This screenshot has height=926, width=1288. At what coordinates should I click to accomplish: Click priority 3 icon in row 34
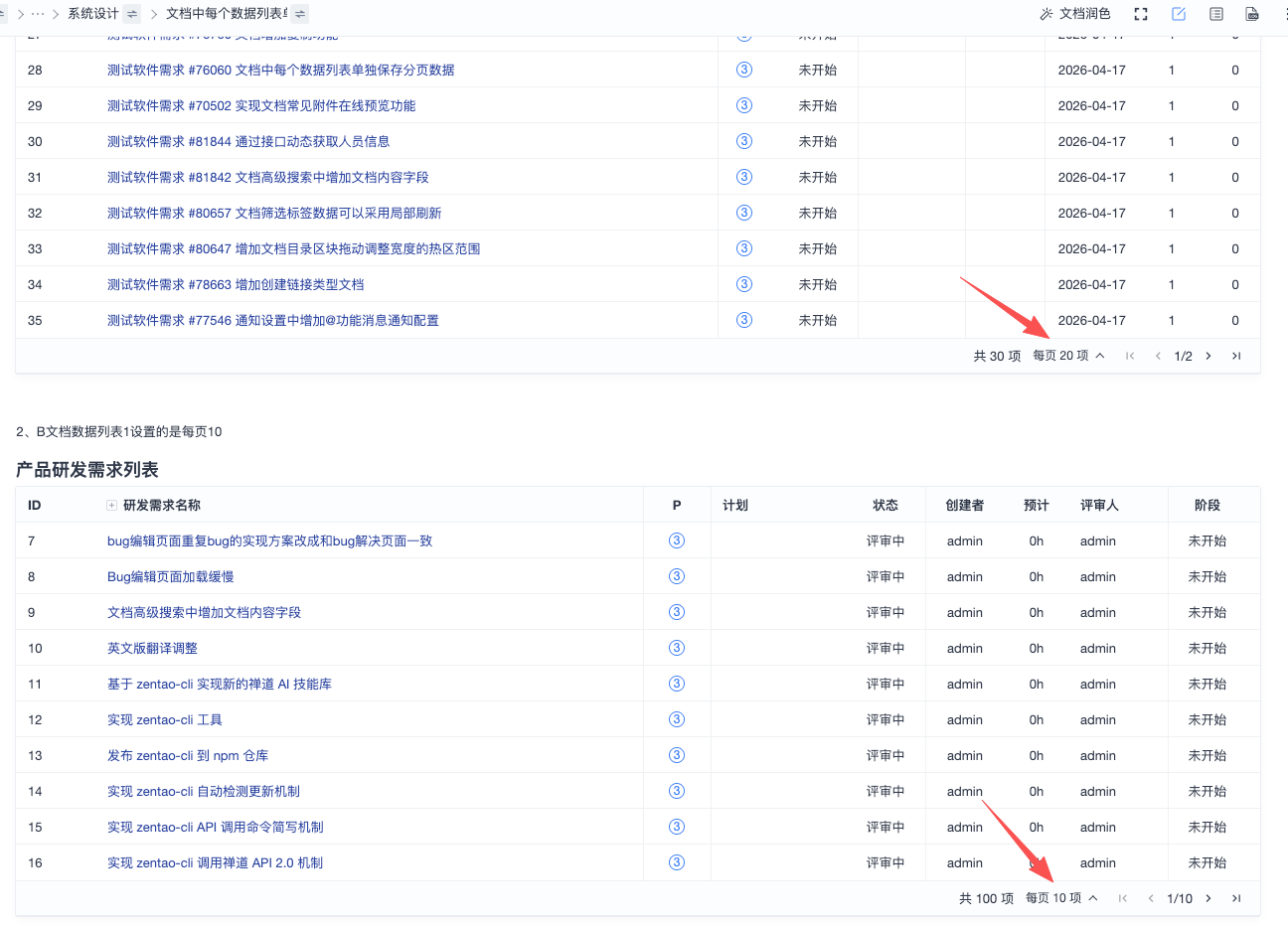coord(744,284)
